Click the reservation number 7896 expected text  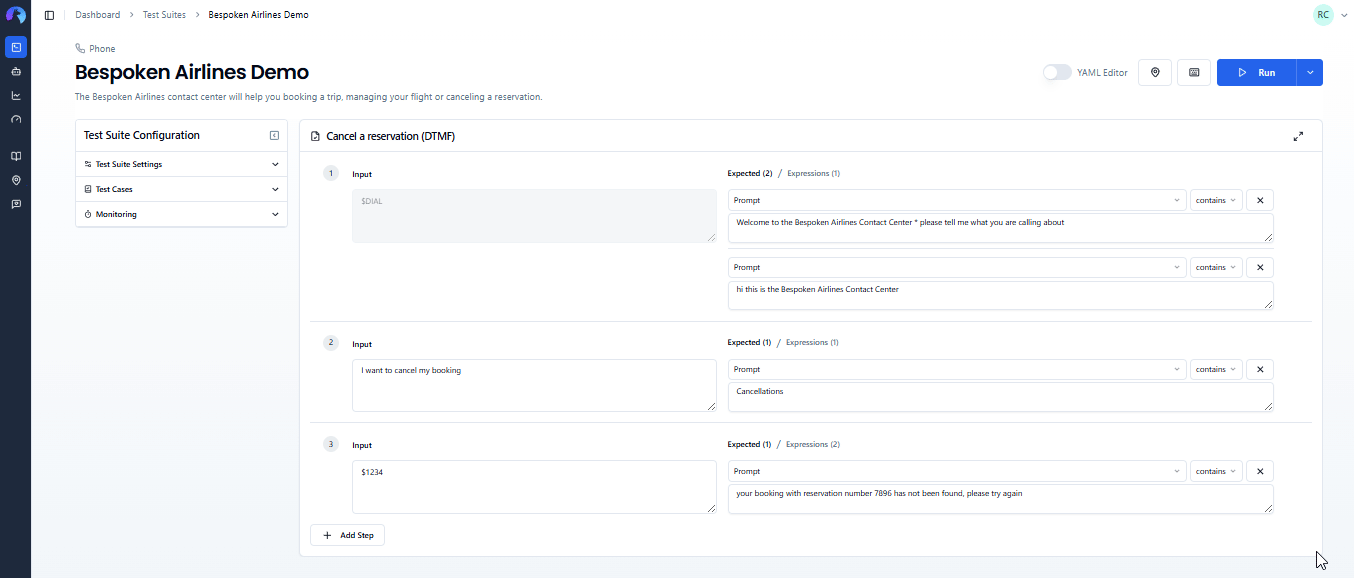tap(1000, 499)
